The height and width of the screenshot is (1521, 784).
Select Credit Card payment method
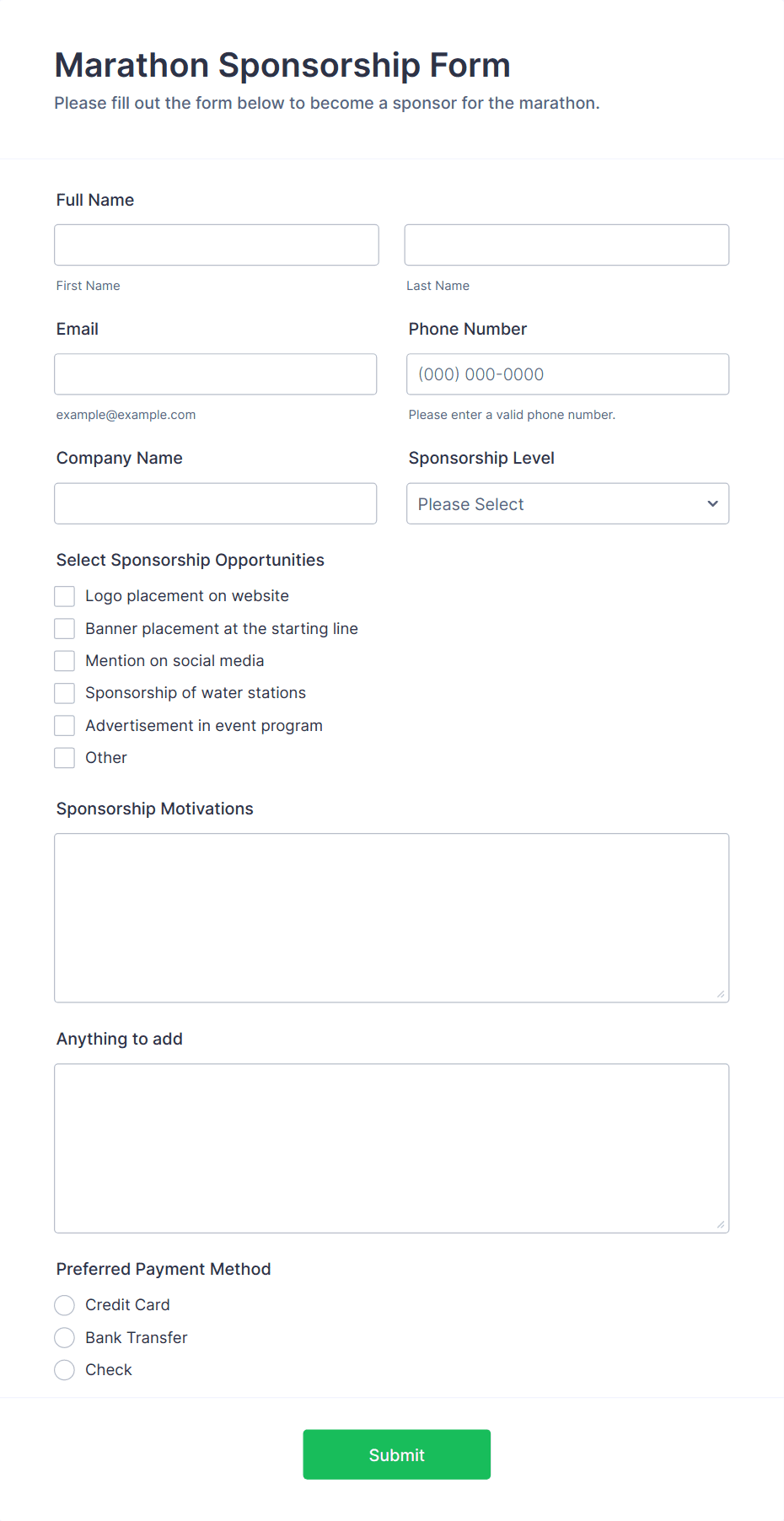pos(64,1304)
